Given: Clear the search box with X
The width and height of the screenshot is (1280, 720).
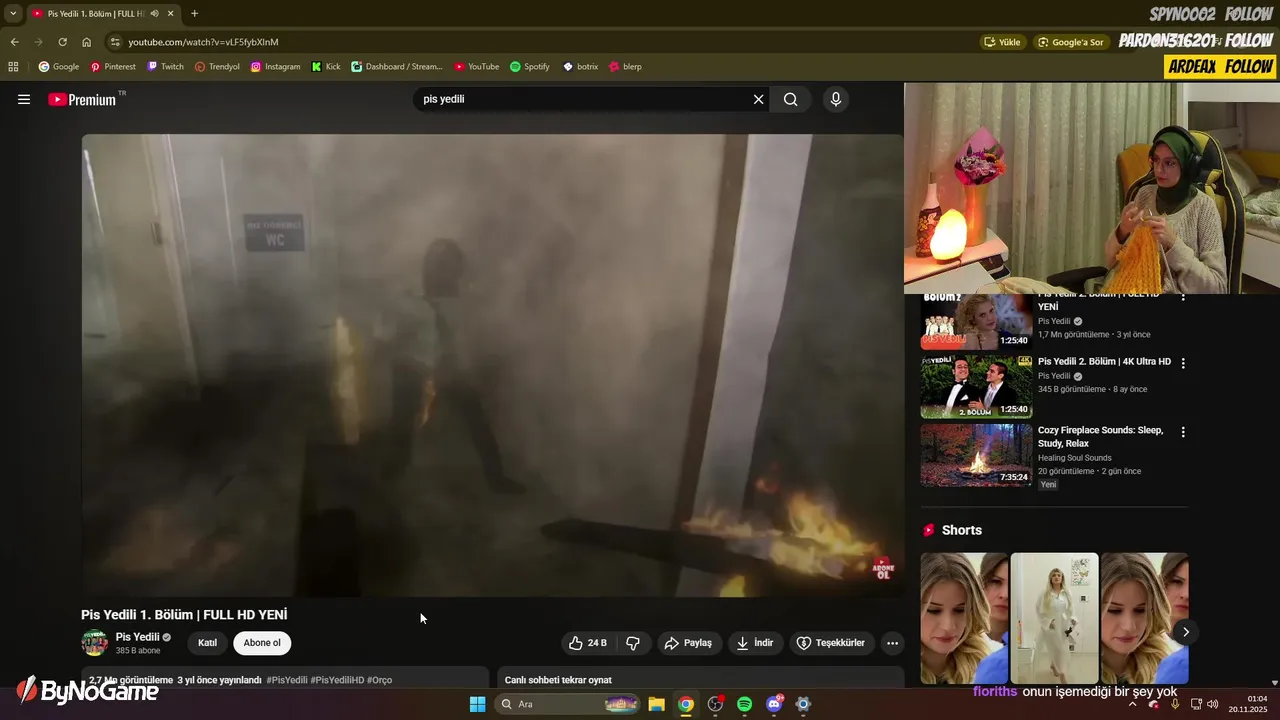Looking at the screenshot, I should [758, 99].
